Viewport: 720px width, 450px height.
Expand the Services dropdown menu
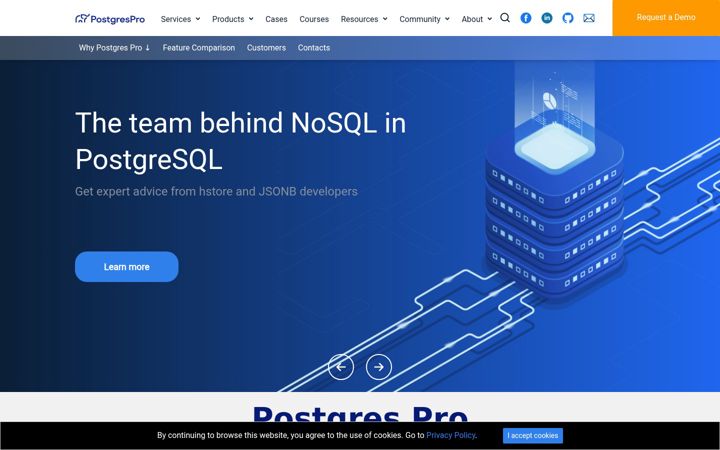tap(180, 19)
